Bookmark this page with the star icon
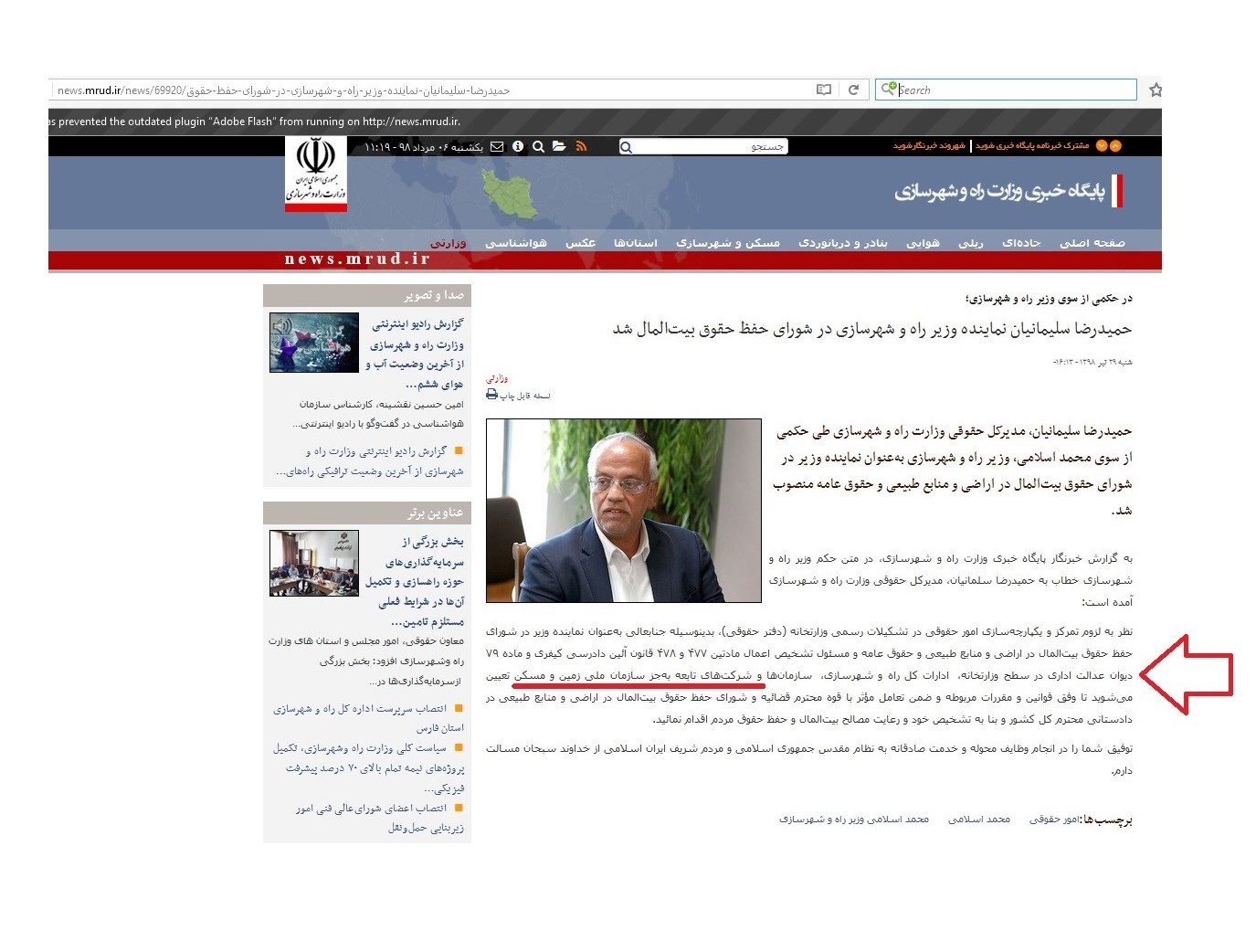 pyautogui.click(x=1156, y=90)
